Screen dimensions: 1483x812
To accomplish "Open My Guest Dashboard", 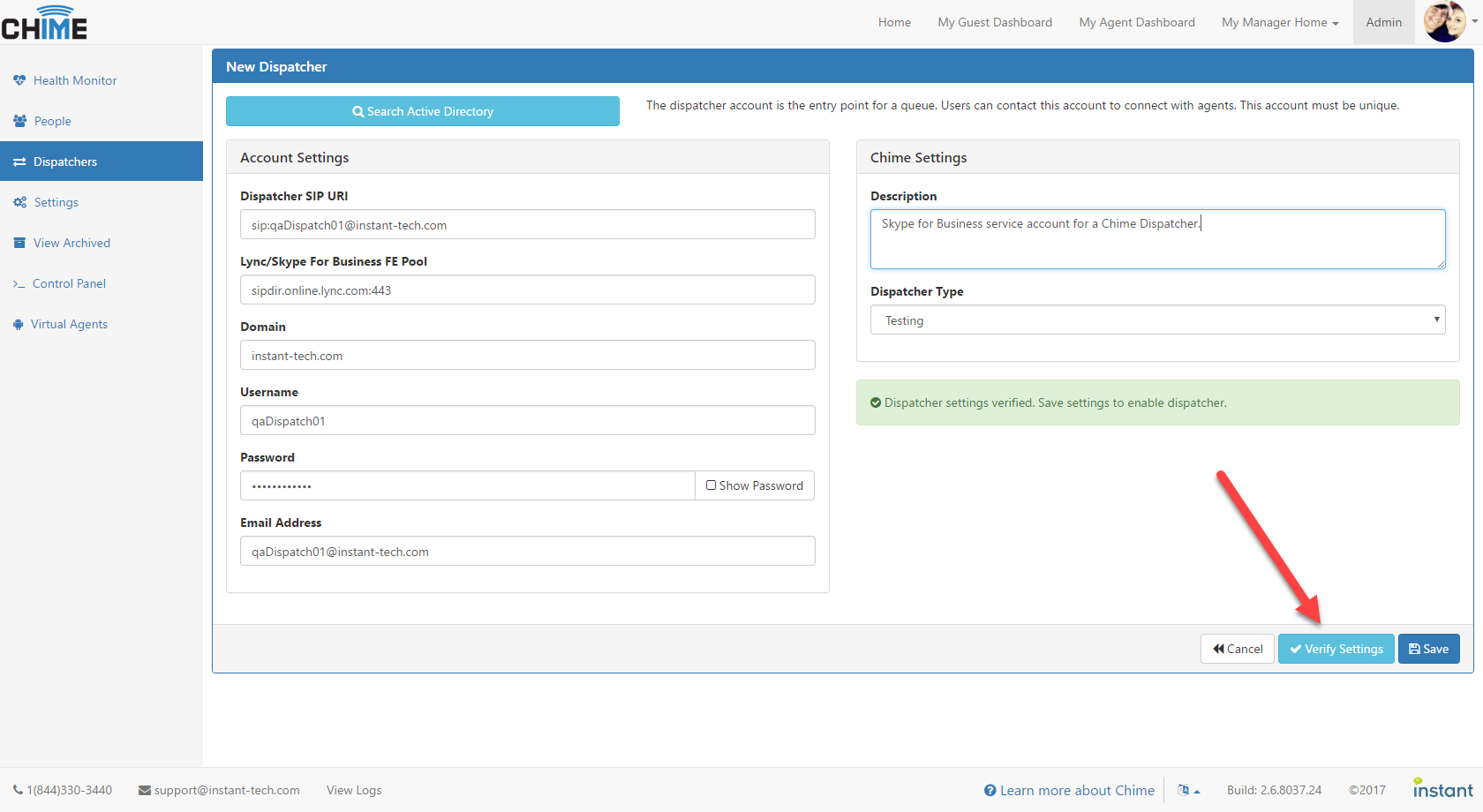I will (995, 22).
